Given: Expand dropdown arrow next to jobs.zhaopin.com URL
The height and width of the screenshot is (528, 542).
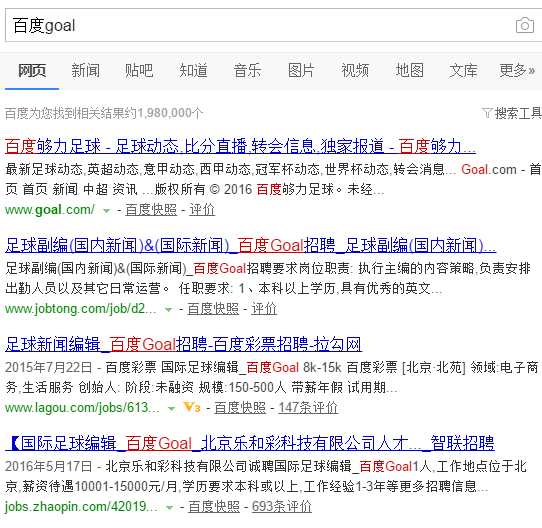Looking at the screenshot, I should coord(169,508).
